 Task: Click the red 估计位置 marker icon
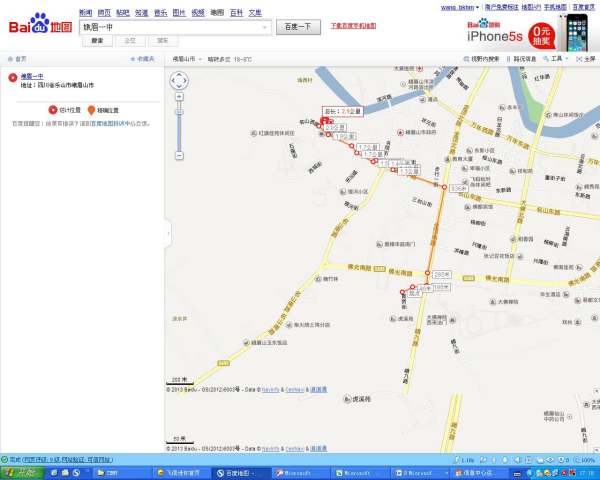(x=52, y=109)
